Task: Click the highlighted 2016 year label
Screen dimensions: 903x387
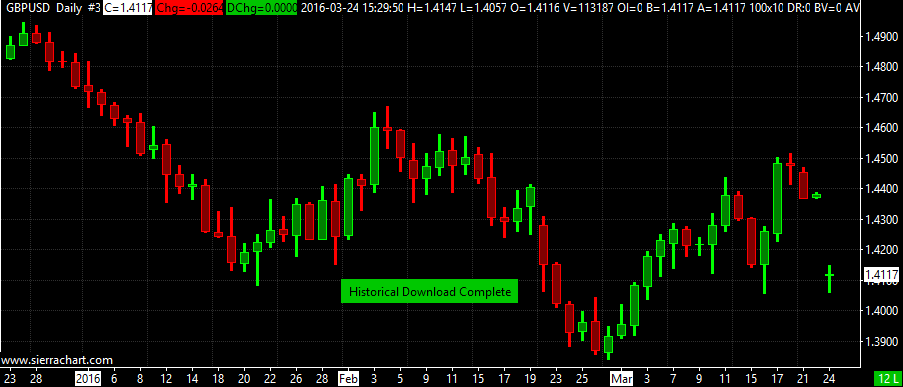Action: pos(88,378)
